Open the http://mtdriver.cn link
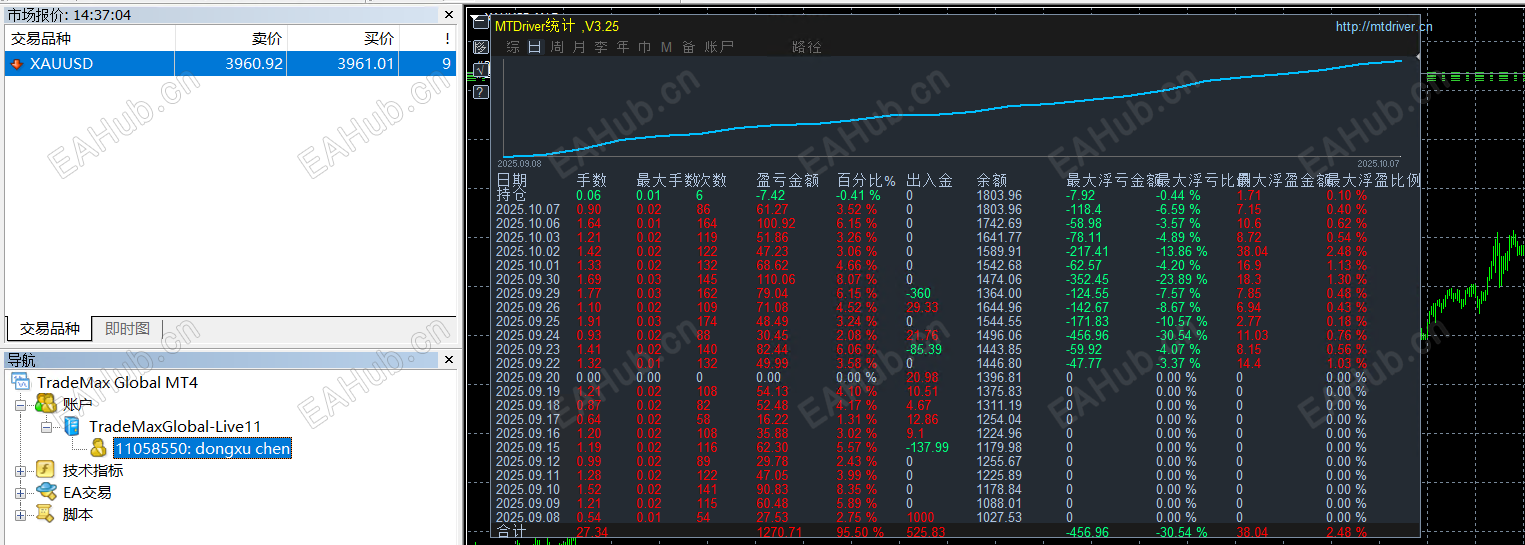Screen dimensions: 1525x545 click(x=1384, y=27)
